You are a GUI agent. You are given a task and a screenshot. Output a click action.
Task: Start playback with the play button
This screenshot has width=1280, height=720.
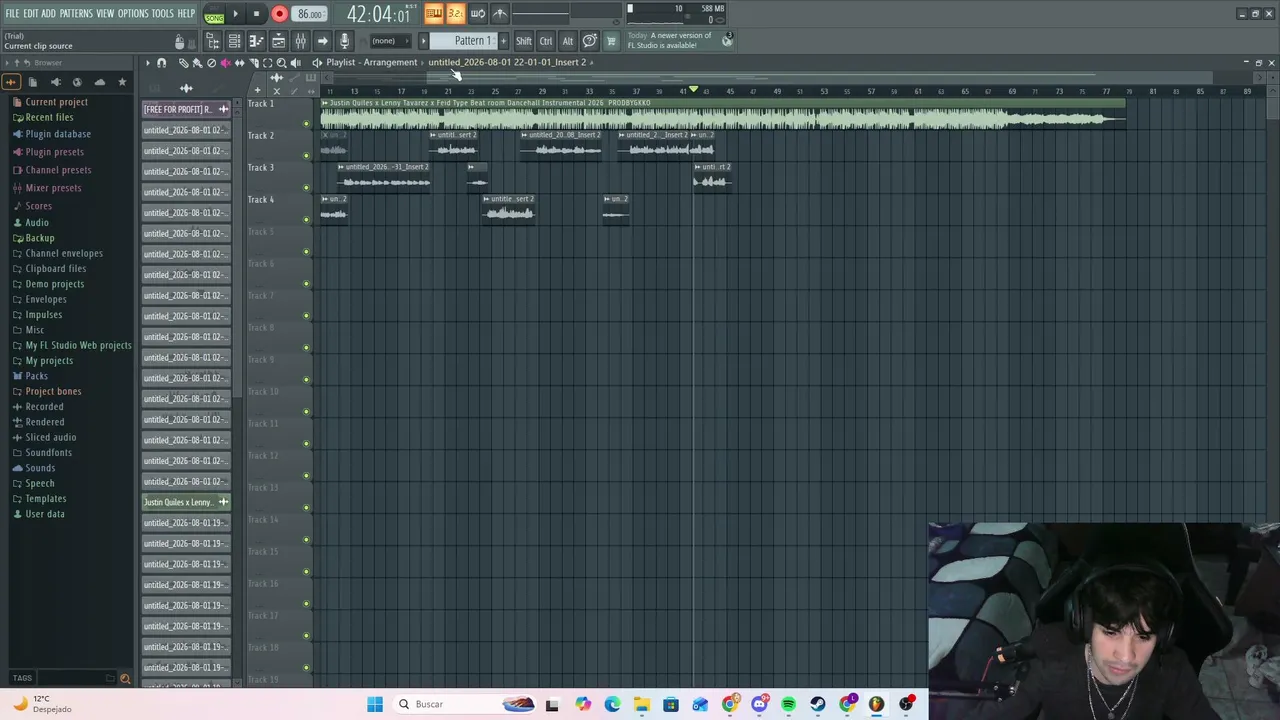(236, 14)
